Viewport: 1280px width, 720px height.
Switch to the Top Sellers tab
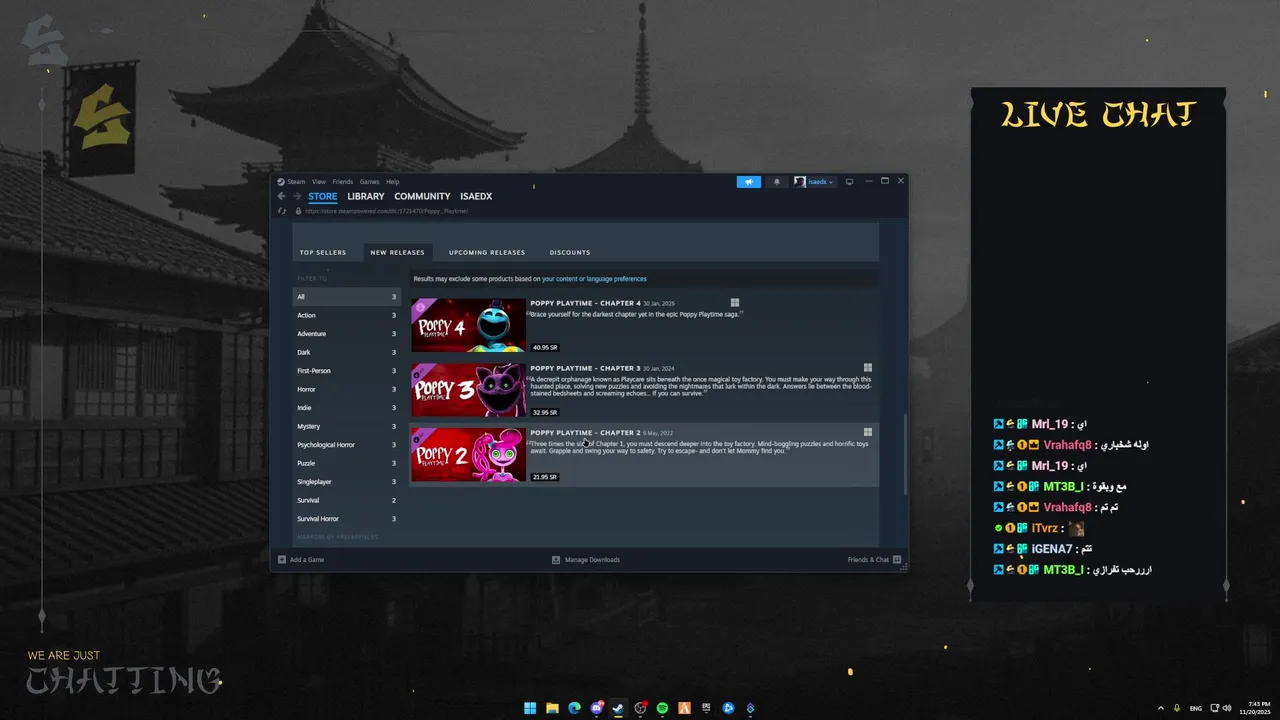click(x=323, y=252)
